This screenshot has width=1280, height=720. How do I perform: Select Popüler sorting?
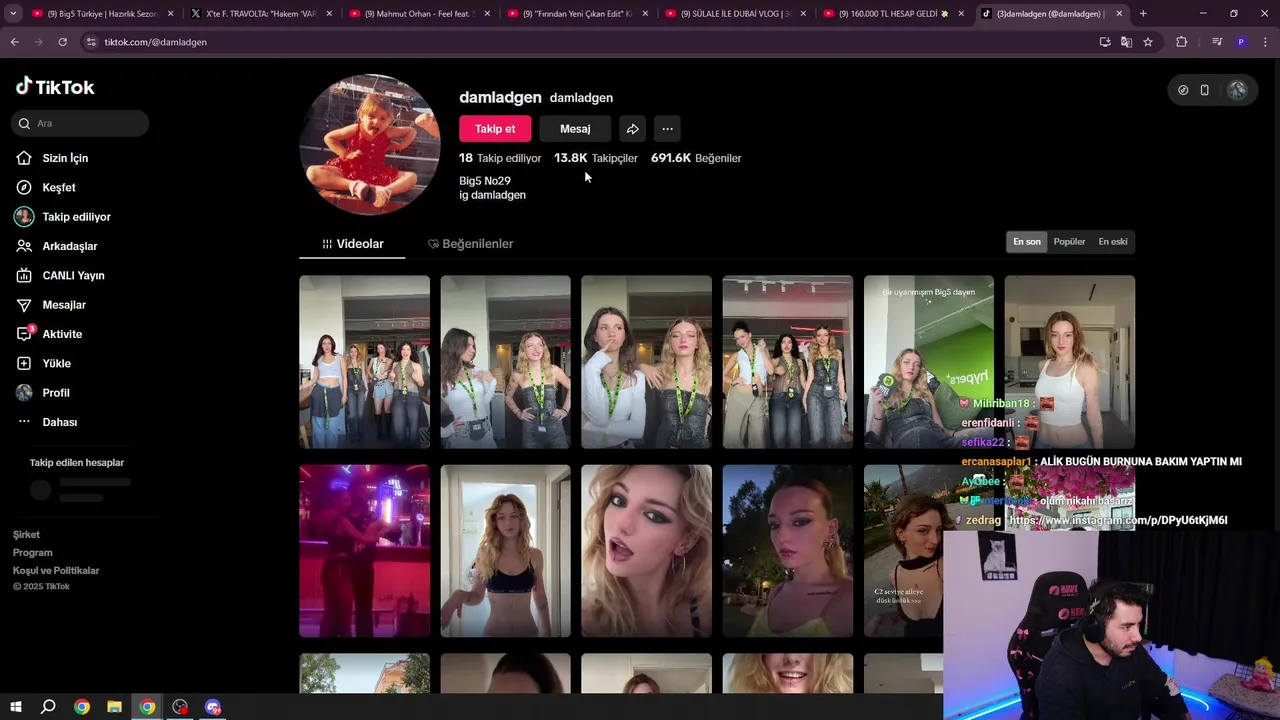tap(1069, 241)
